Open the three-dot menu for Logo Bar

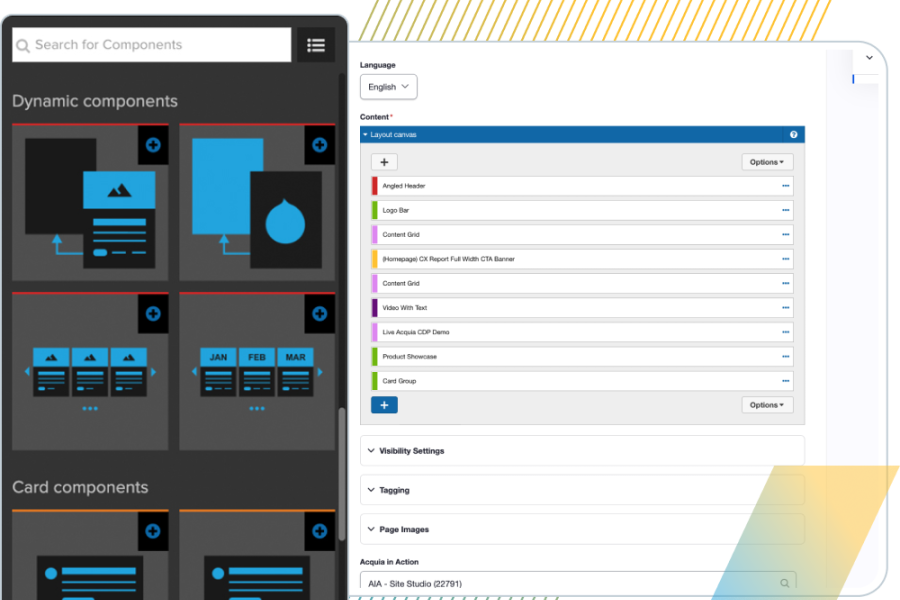[785, 211]
